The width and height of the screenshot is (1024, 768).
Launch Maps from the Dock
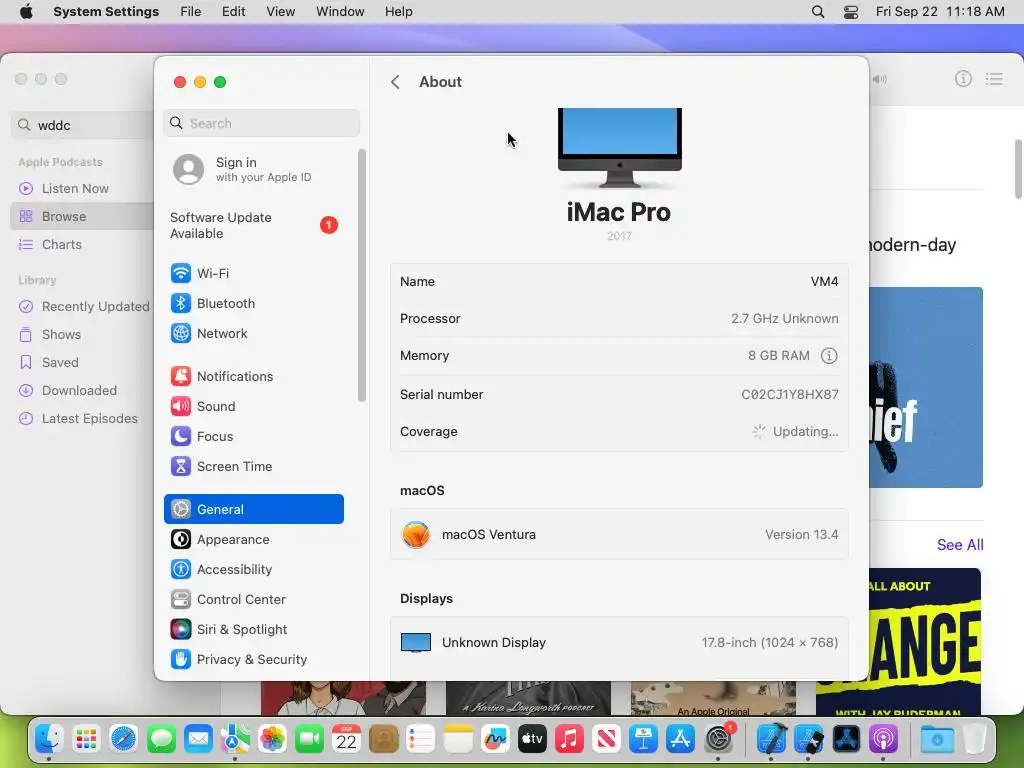[x=235, y=739]
